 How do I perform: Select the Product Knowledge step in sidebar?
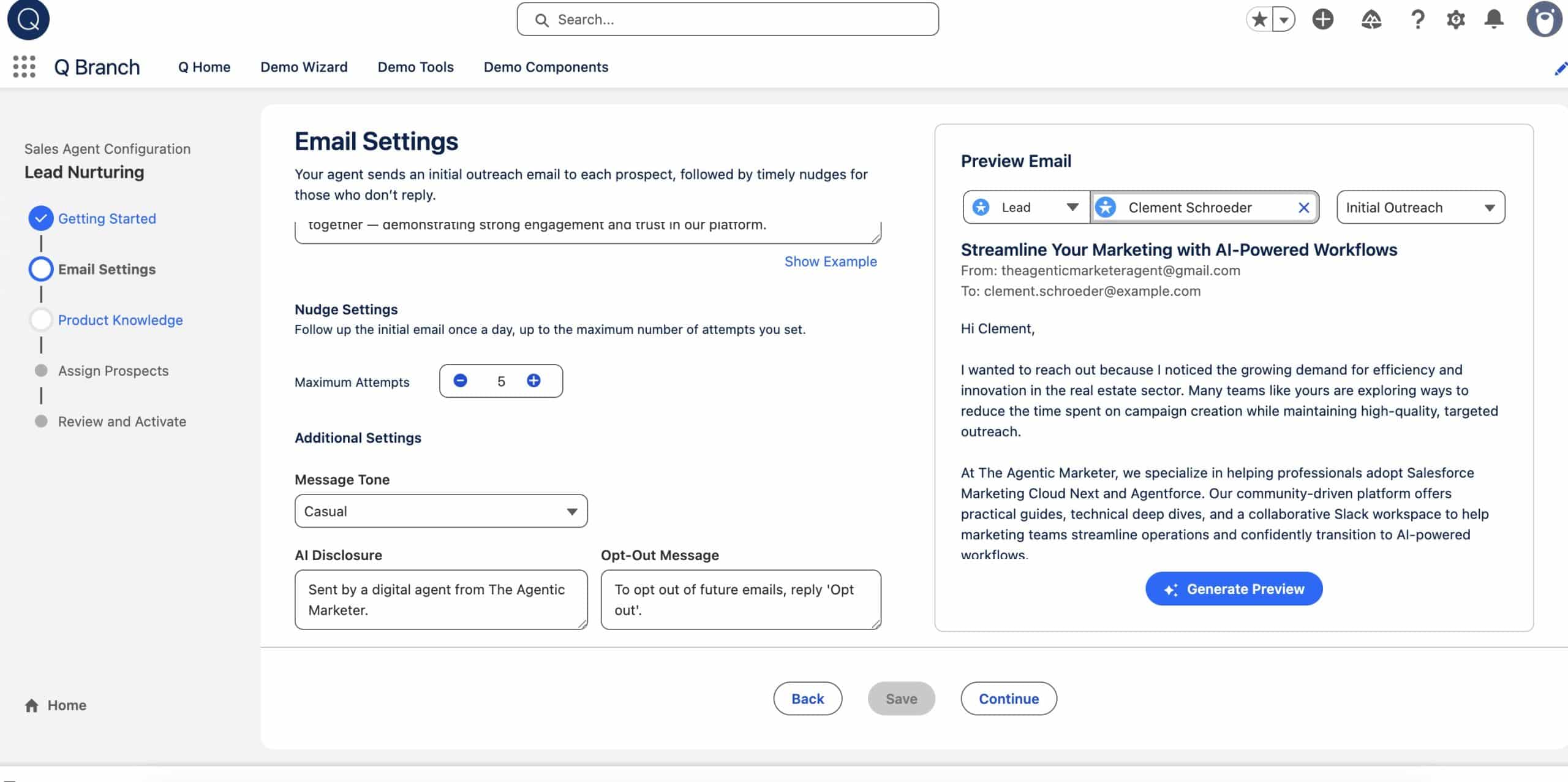pyautogui.click(x=120, y=320)
